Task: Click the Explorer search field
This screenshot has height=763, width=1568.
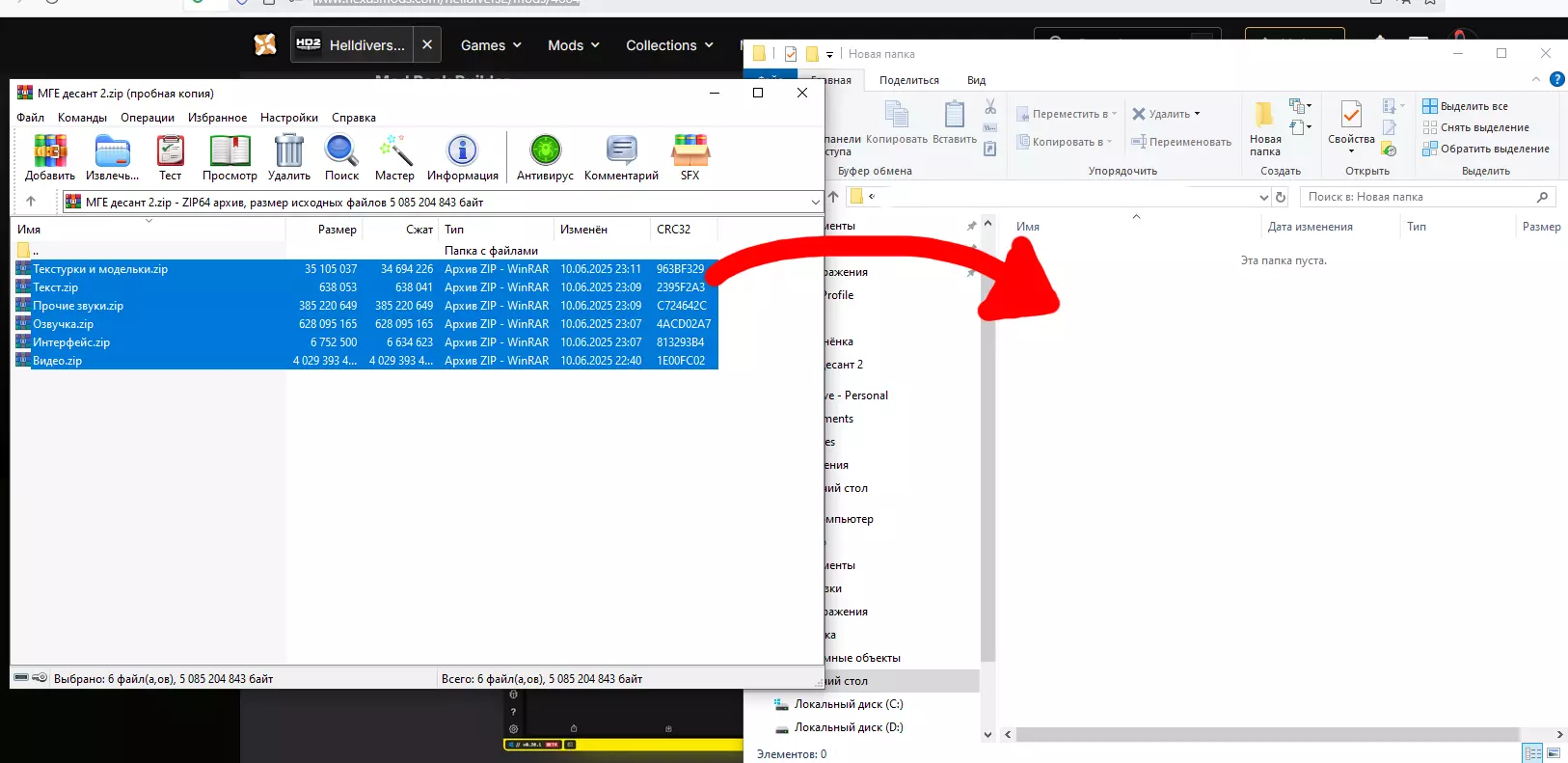Action: pyautogui.click(x=1418, y=197)
